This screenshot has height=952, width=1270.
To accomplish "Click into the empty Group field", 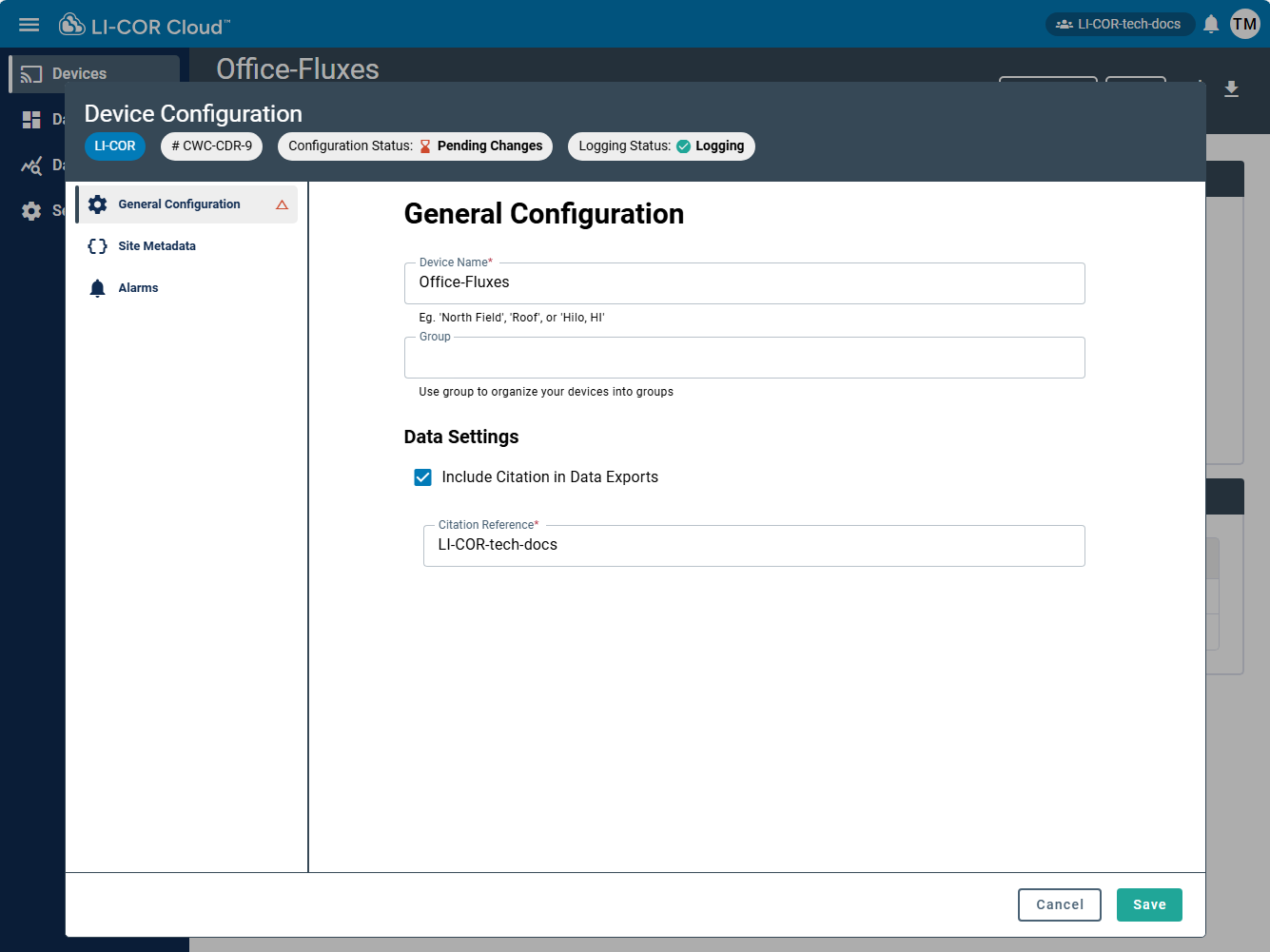I will tap(745, 358).
